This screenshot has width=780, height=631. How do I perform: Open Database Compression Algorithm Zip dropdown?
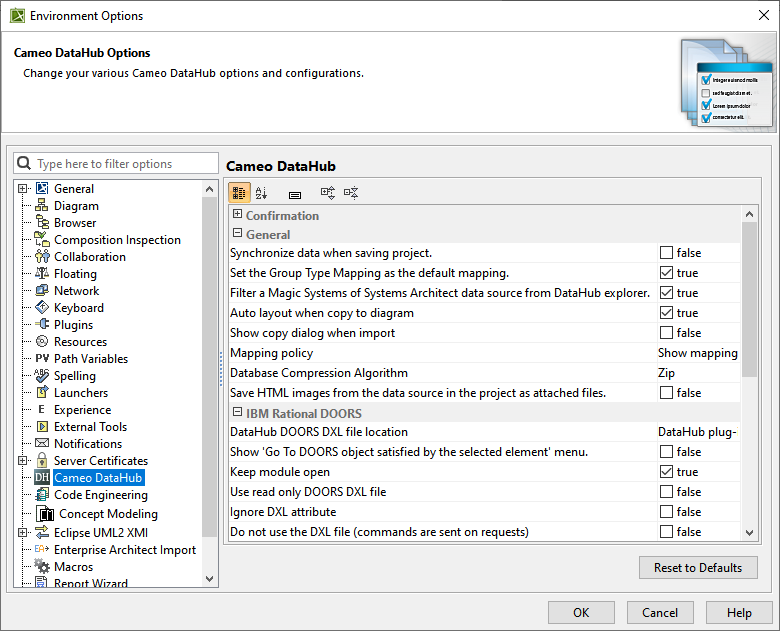click(698, 373)
